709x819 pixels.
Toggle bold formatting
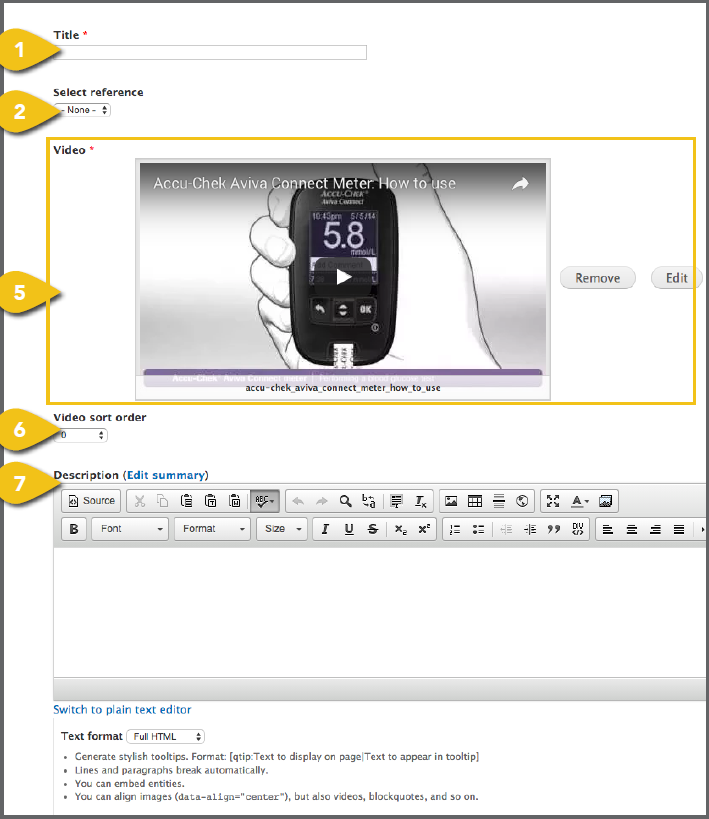[74, 529]
